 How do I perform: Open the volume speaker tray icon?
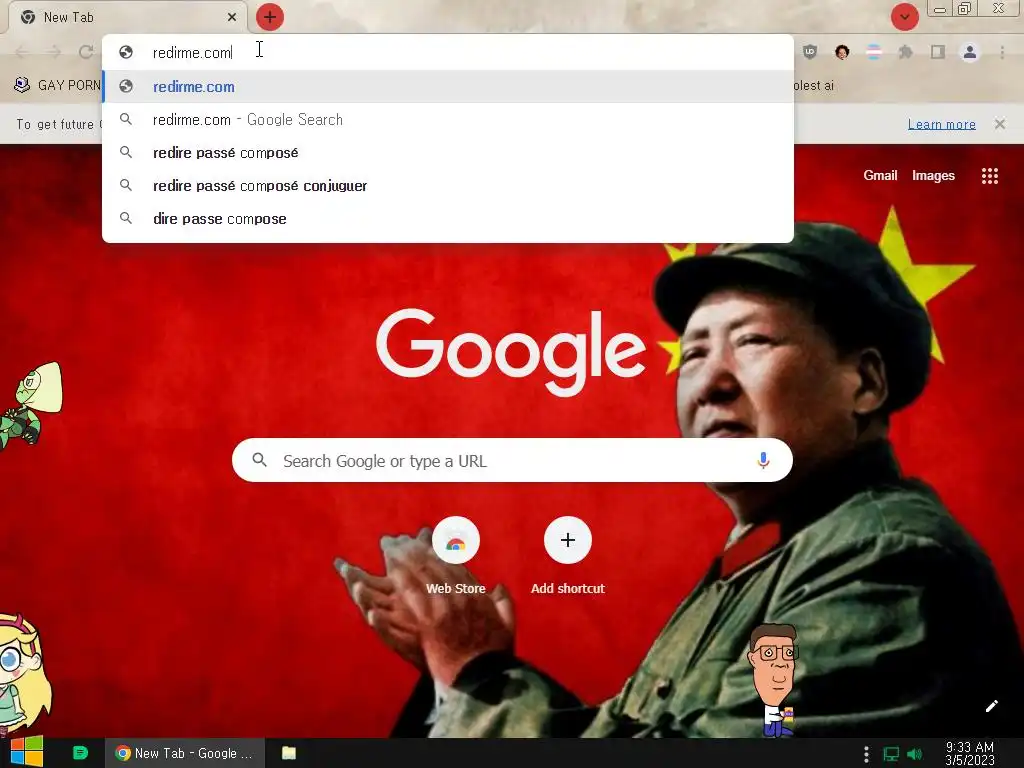915,754
